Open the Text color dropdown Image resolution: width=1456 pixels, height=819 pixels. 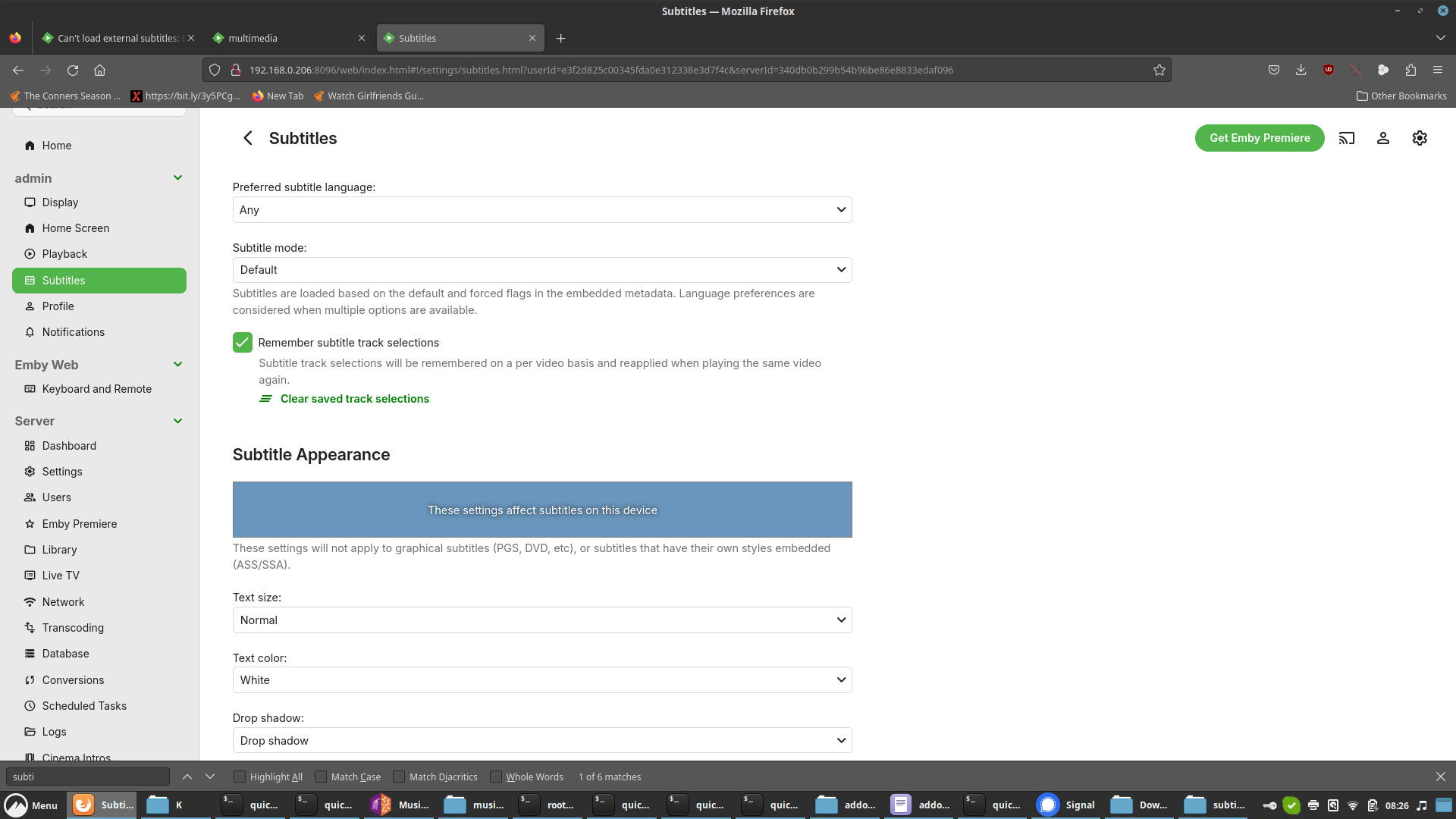pos(541,680)
